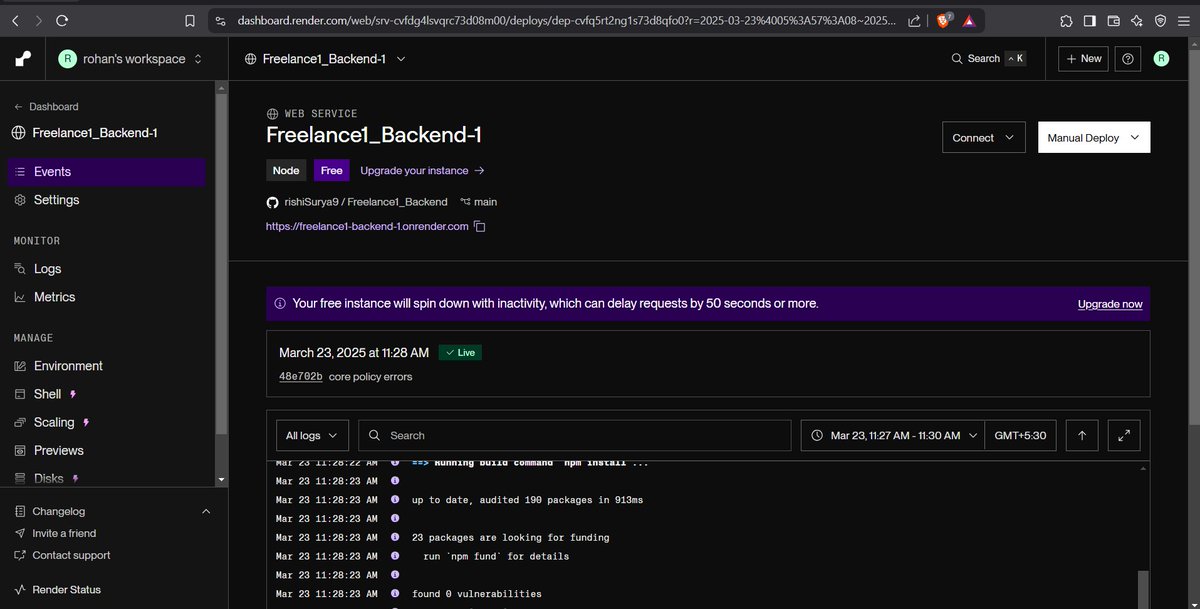Go back in browser history
Viewport: 1200px width, 609px height.
[13, 20]
